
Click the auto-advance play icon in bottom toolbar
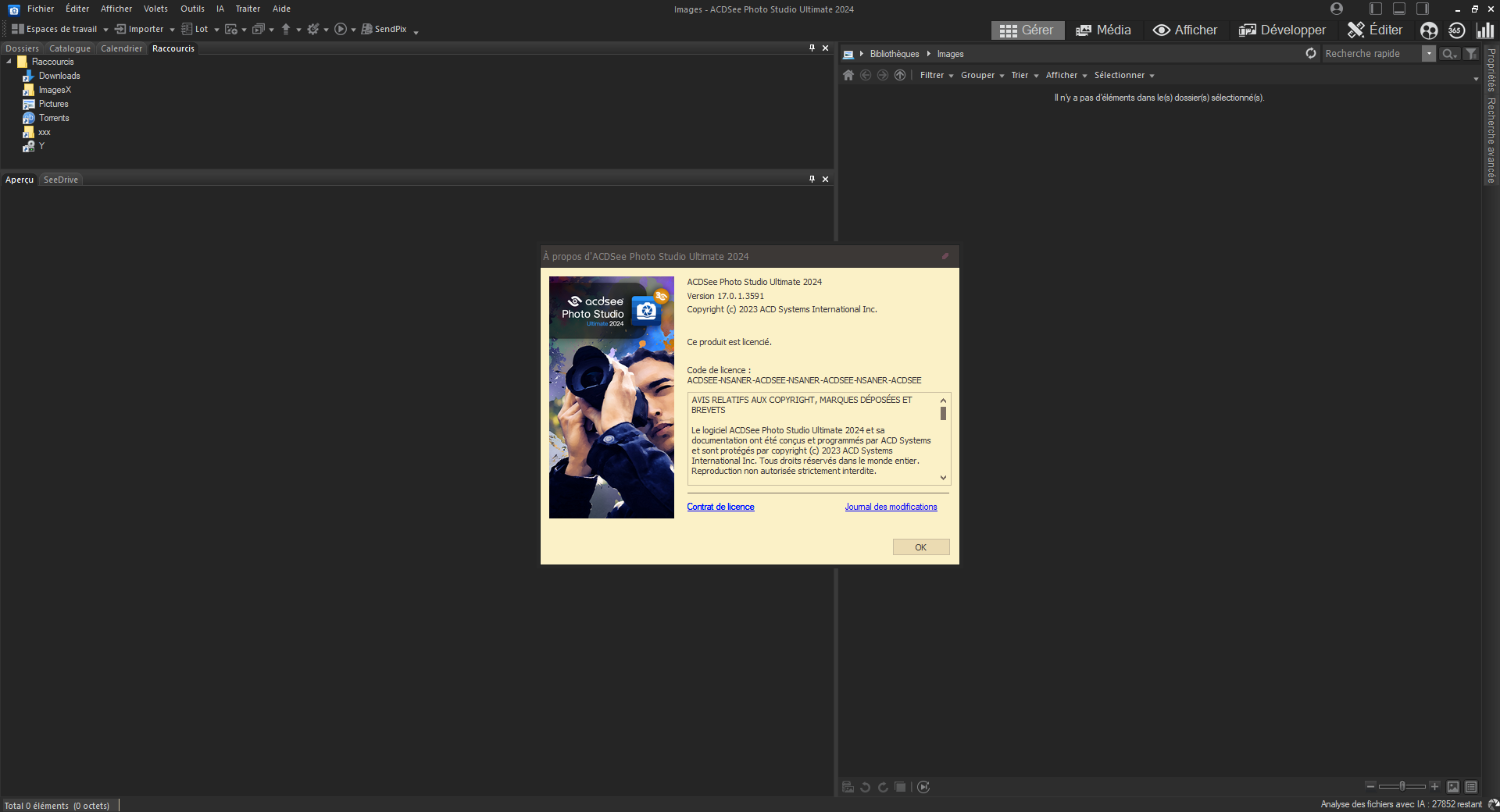click(x=923, y=787)
